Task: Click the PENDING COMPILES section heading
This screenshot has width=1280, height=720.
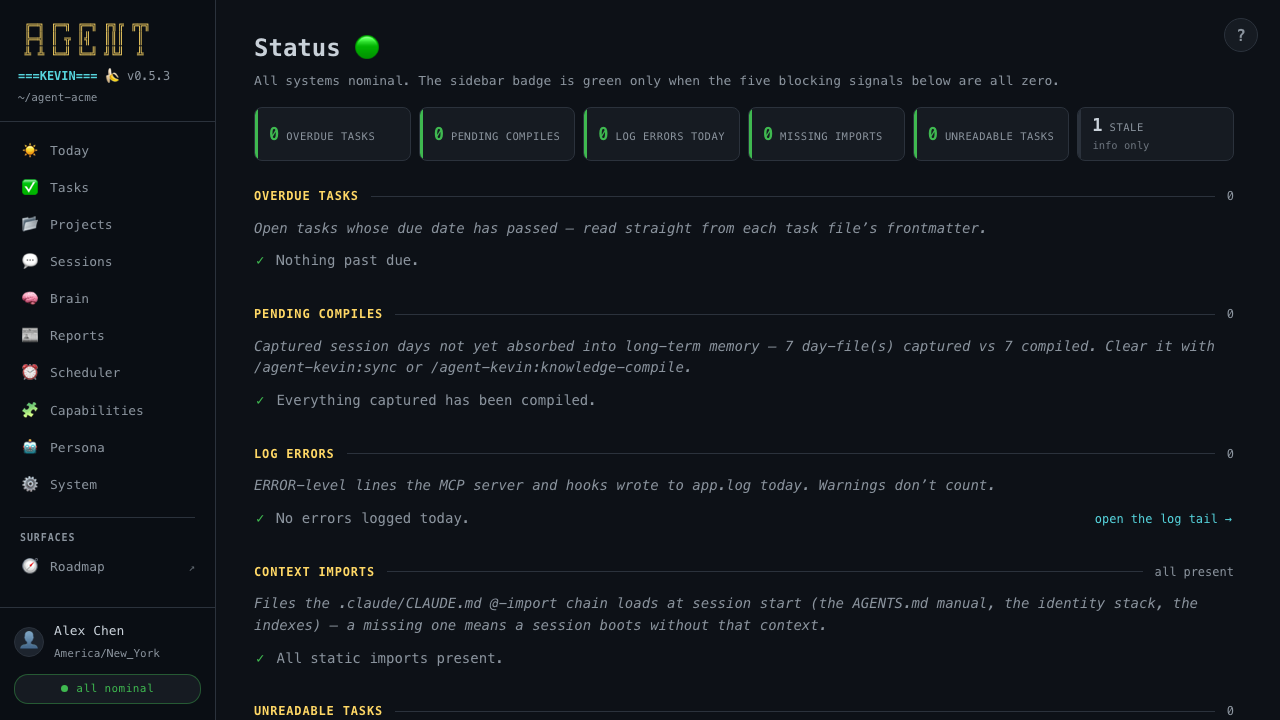Action: point(318,314)
